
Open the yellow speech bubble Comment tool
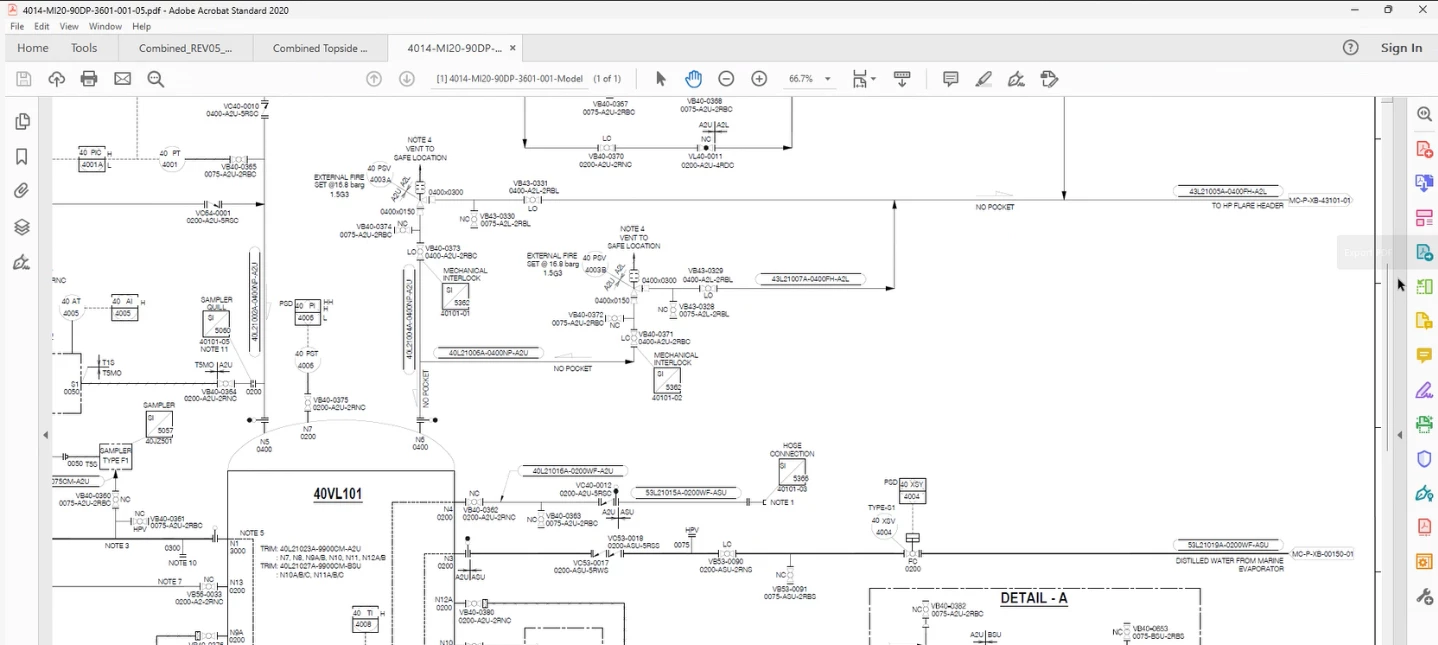coord(1424,355)
